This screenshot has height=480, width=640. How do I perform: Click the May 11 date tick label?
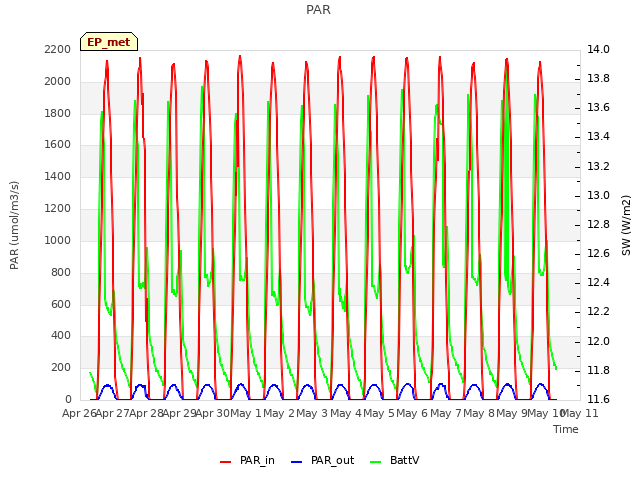(580, 413)
